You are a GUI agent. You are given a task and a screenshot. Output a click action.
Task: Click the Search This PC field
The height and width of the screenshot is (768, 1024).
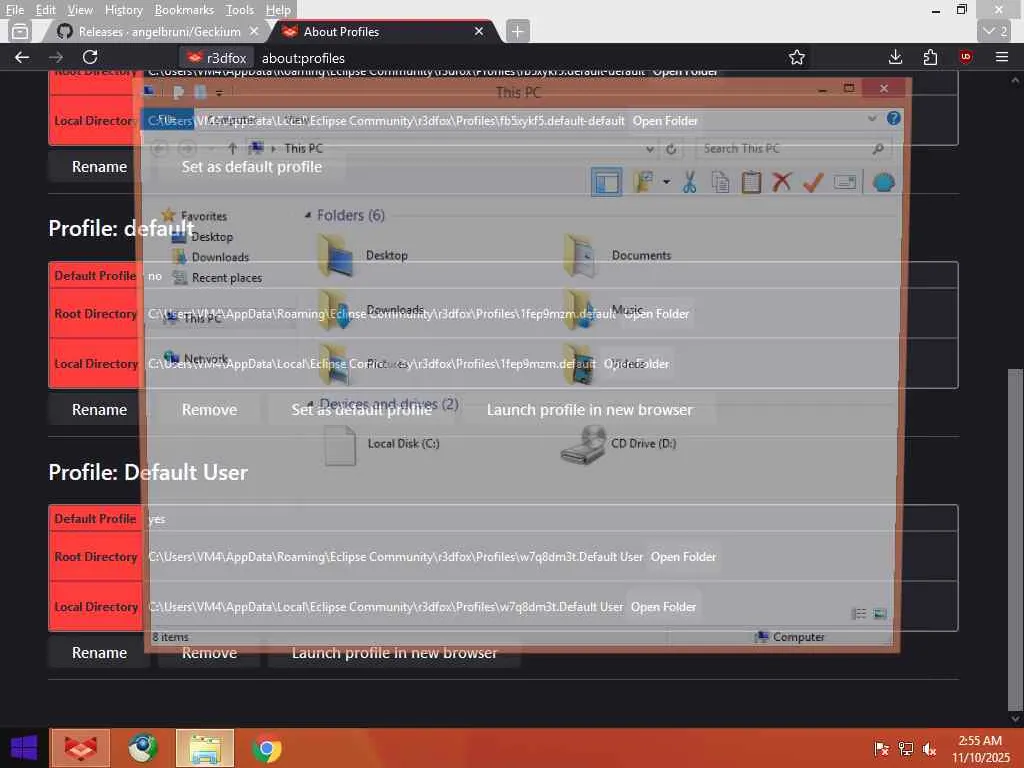(x=793, y=149)
